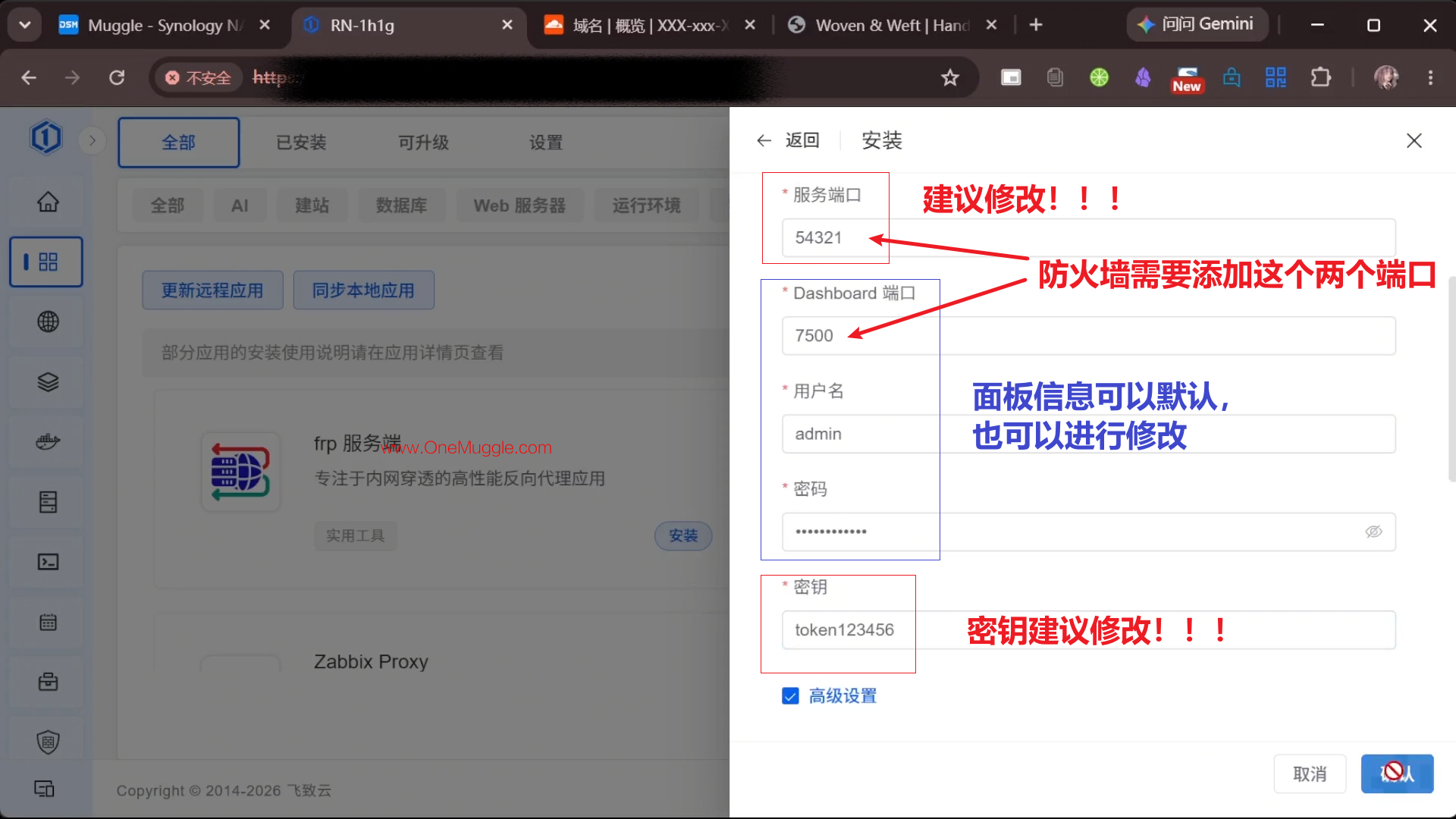Open the browser tab search dropdown
Image resolution: width=1456 pixels, height=819 pixels.
click(25, 25)
